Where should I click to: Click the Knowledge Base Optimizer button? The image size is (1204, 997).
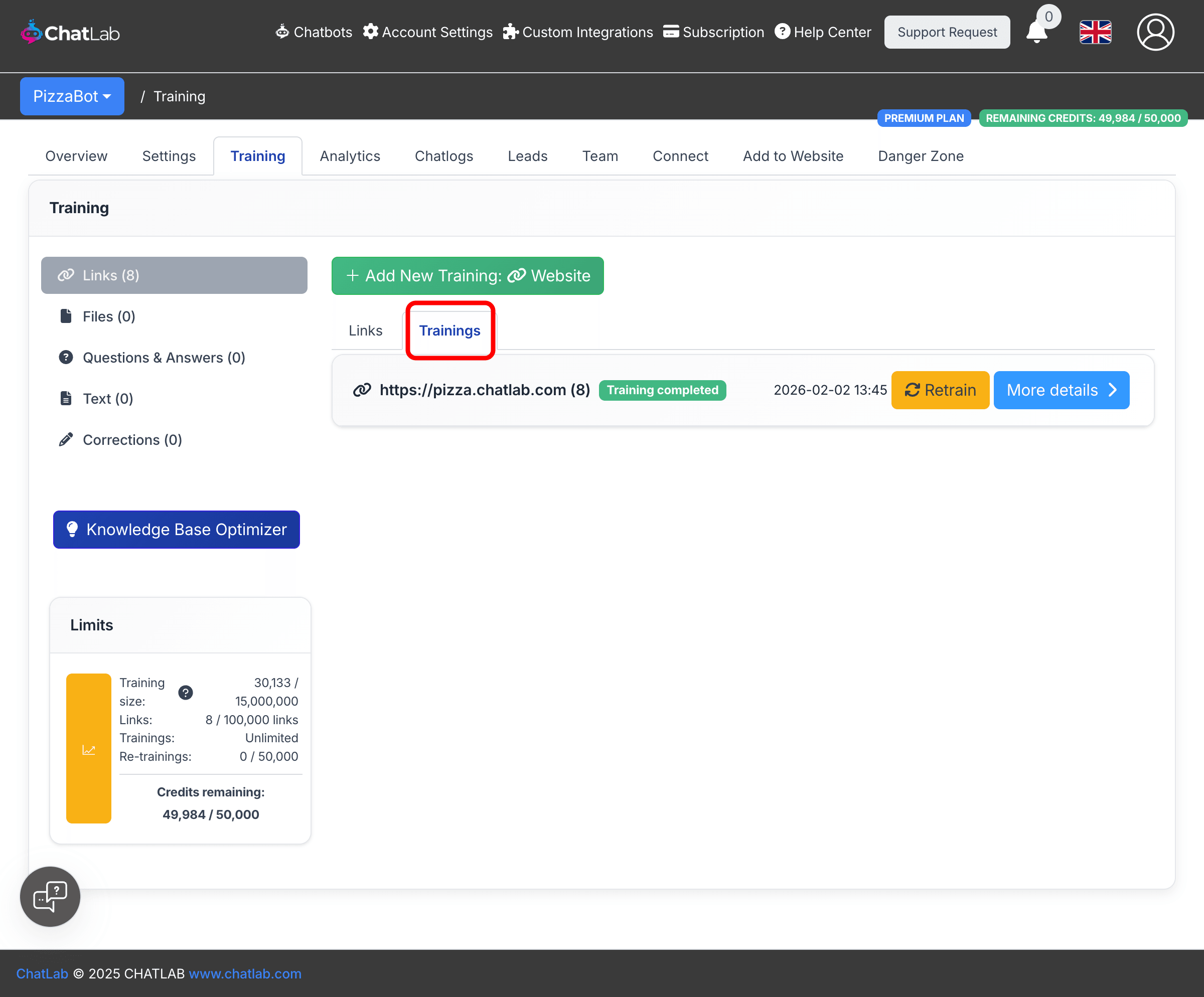(176, 530)
